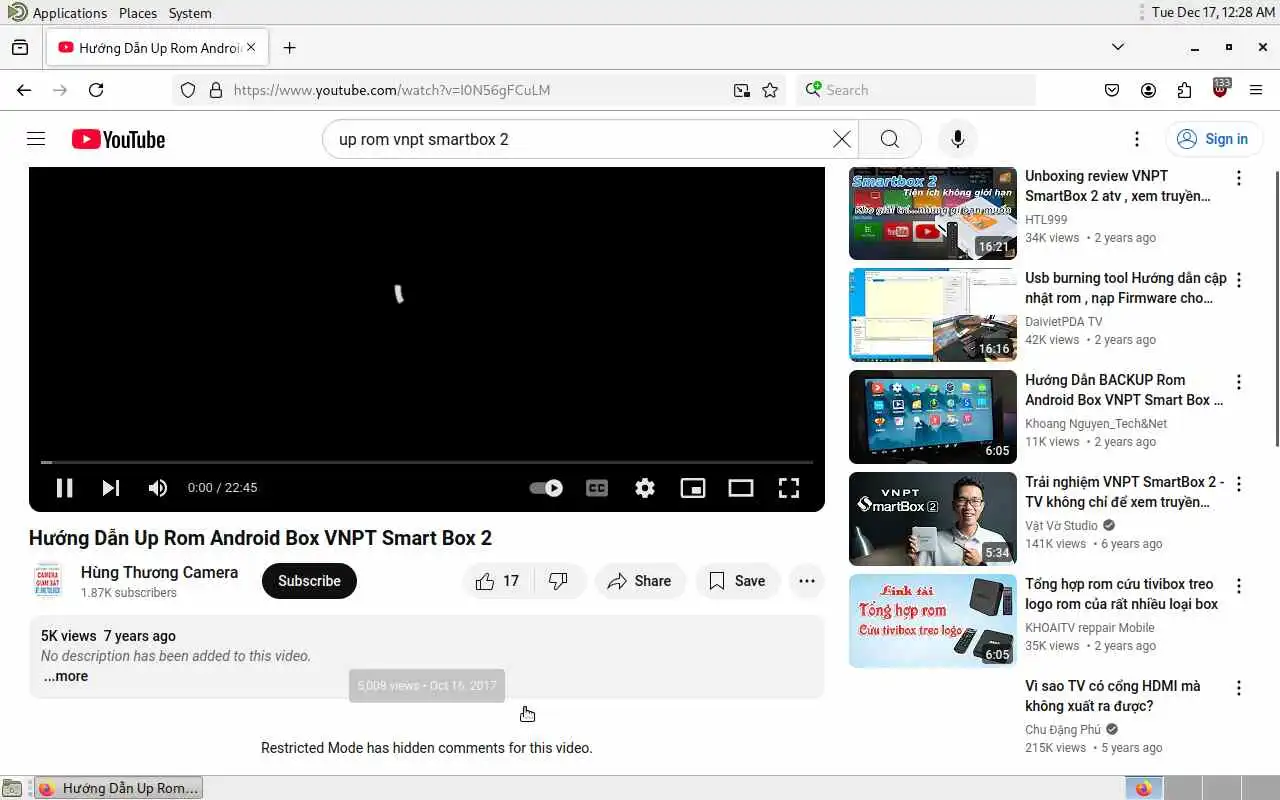Expand the description with ...more
This screenshot has width=1280, height=800.
[66, 676]
